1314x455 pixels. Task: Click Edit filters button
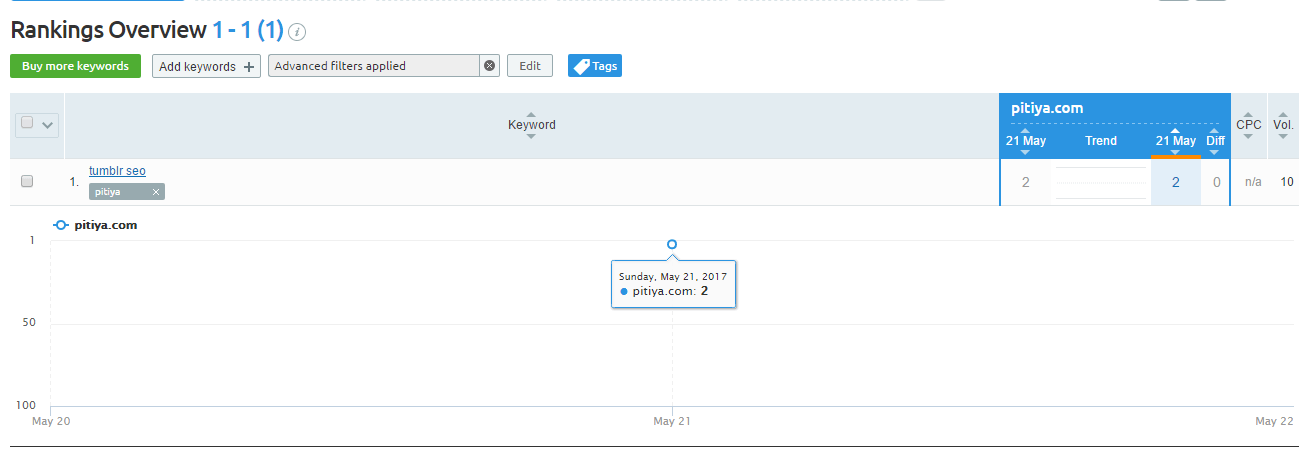(530, 66)
